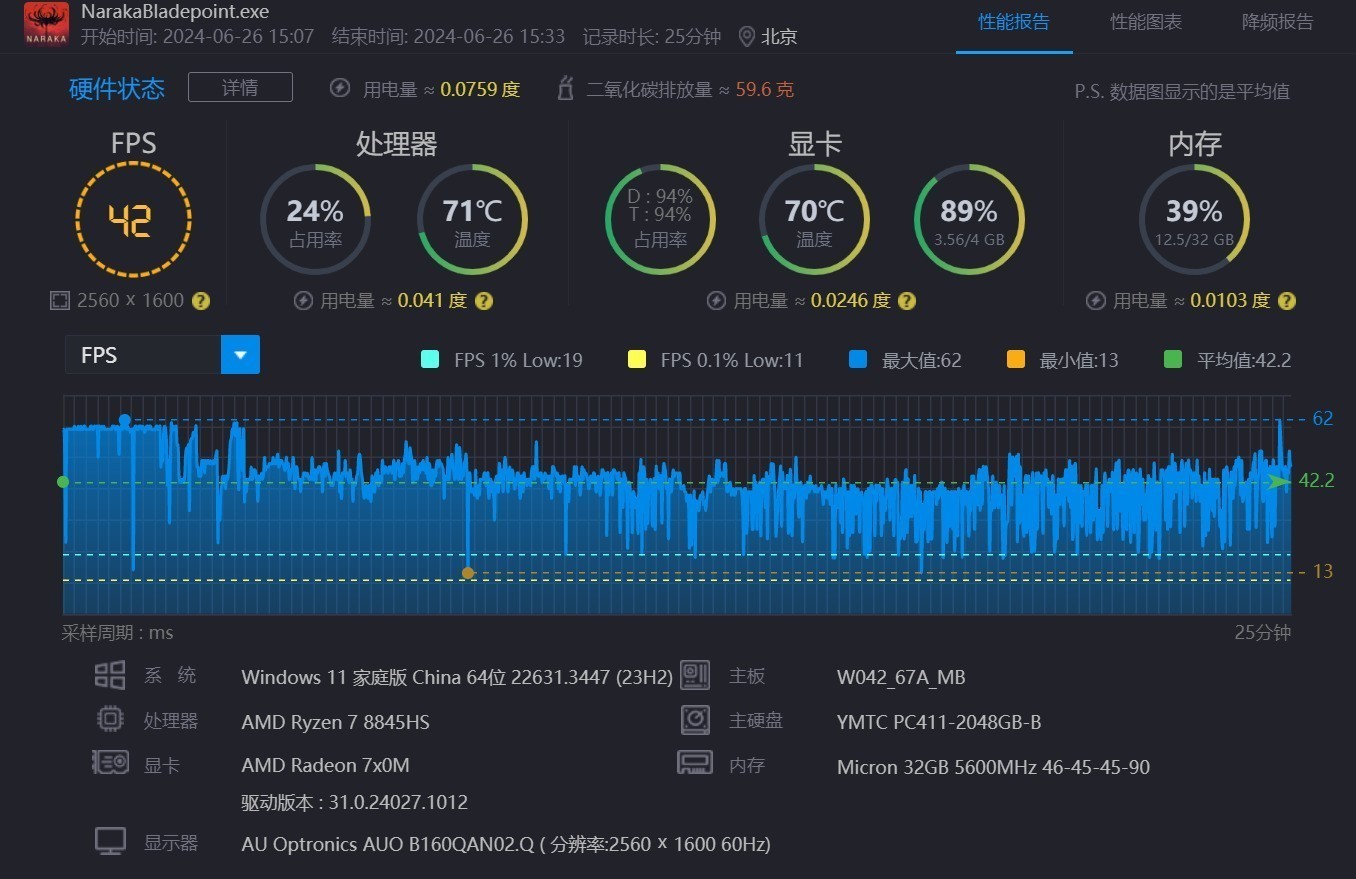Click the lightning icon under the memory gauge

(x=1096, y=300)
